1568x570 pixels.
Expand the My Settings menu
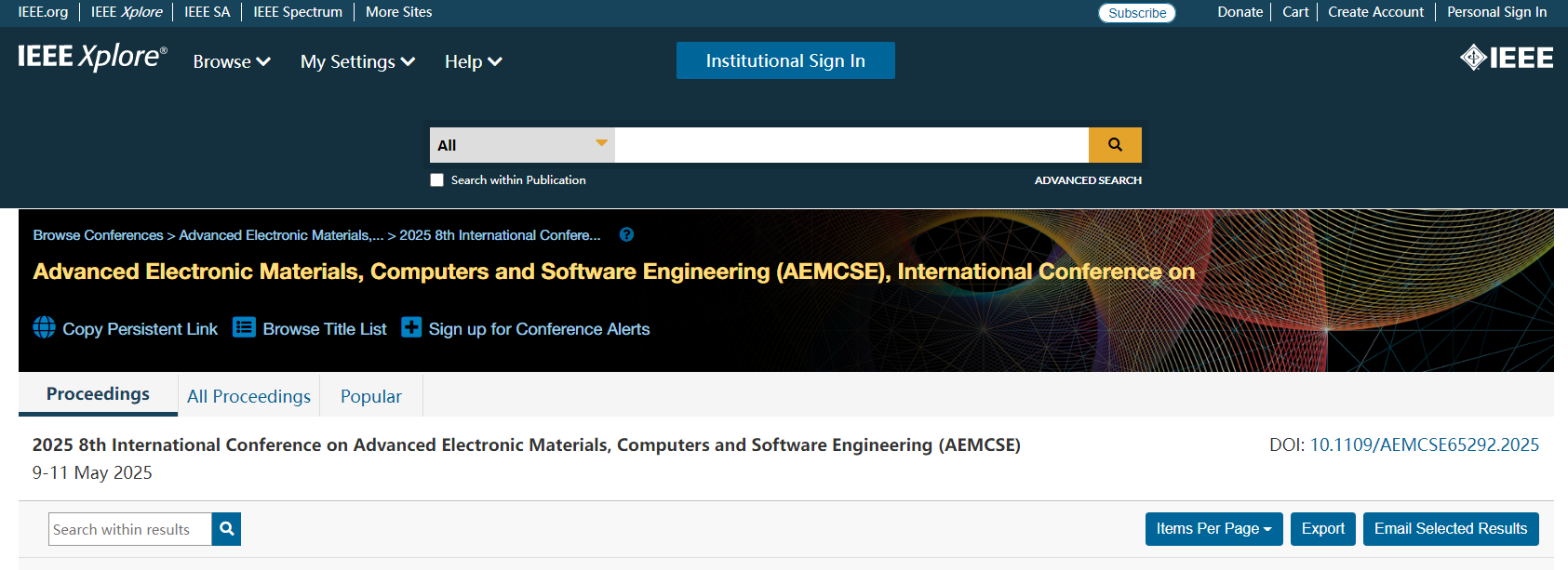pos(357,61)
